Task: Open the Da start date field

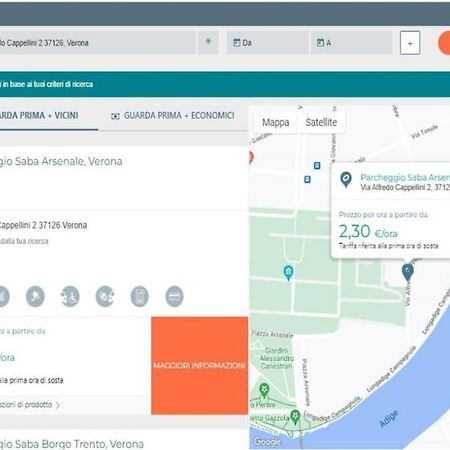Action: pos(268,43)
